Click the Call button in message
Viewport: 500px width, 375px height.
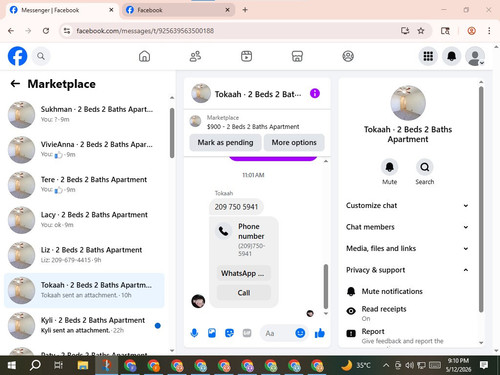(243, 293)
